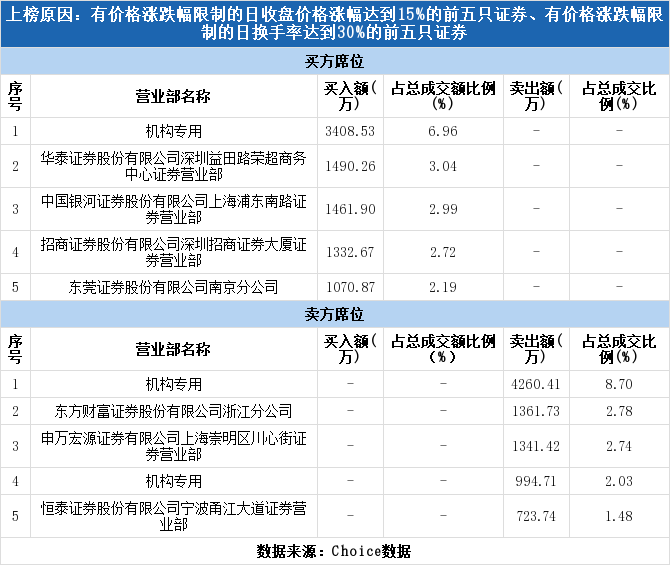670x565 pixels.
Task: Select sell amount 723.74
Action: (536, 516)
